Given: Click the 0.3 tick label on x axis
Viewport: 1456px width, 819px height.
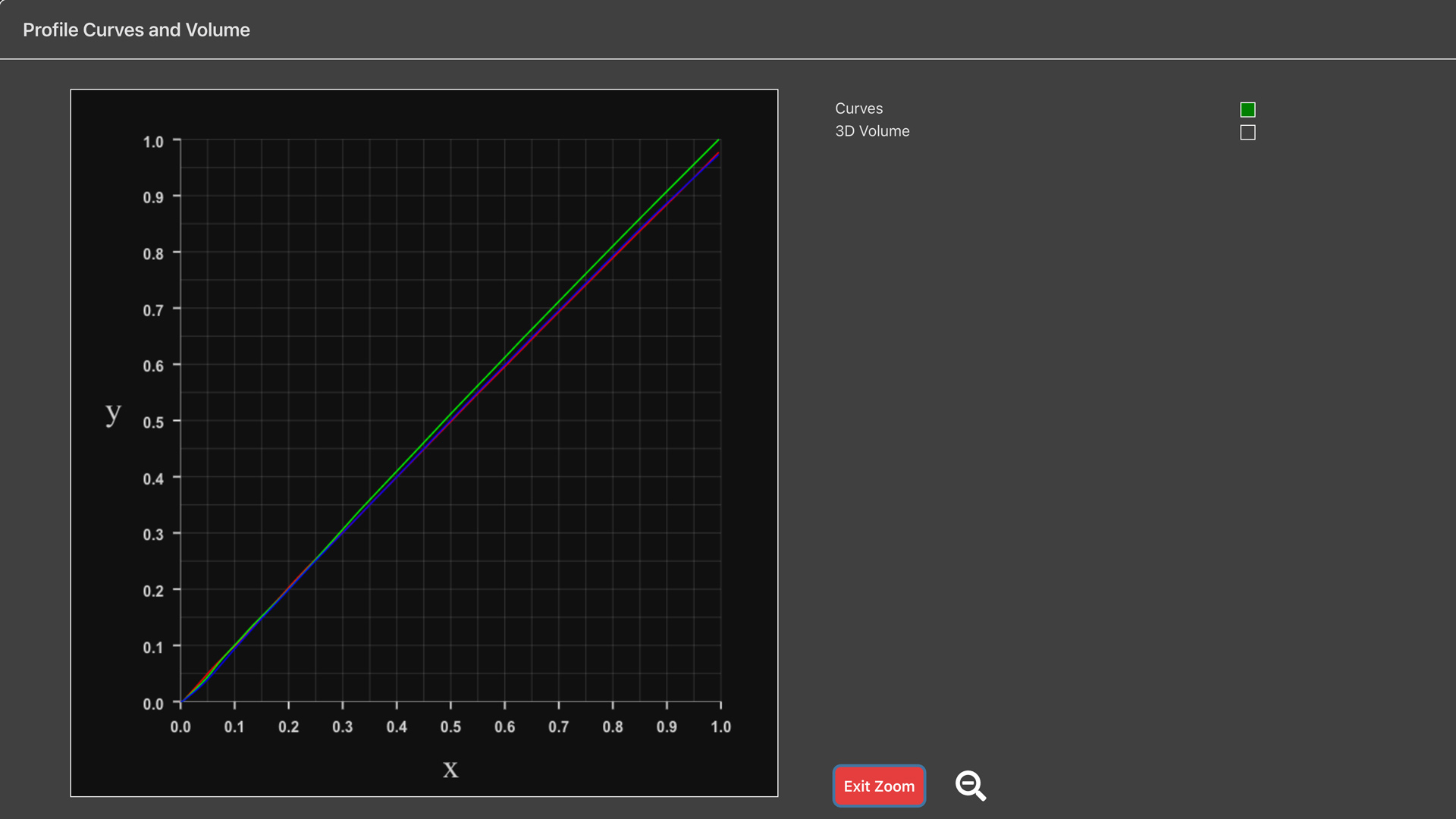Looking at the screenshot, I should pos(343,726).
